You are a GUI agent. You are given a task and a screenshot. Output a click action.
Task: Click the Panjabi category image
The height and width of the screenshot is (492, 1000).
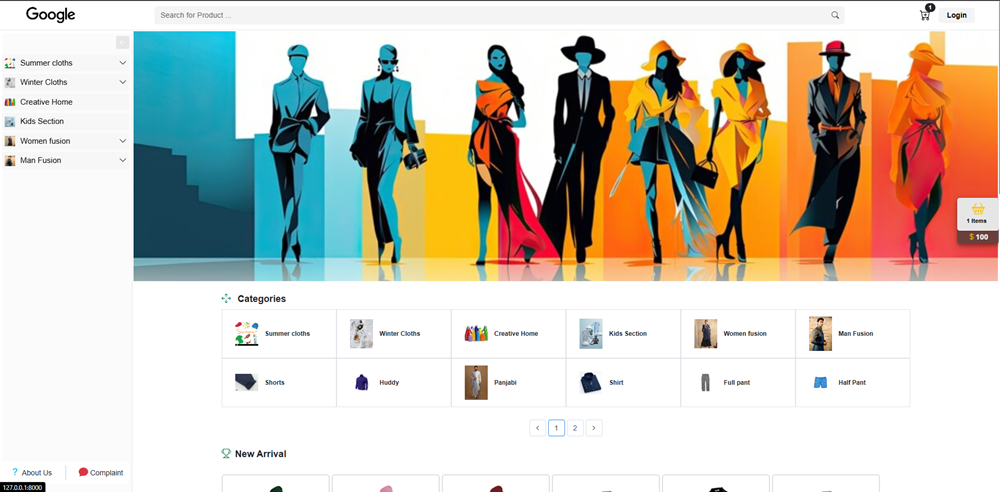click(x=476, y=383)
